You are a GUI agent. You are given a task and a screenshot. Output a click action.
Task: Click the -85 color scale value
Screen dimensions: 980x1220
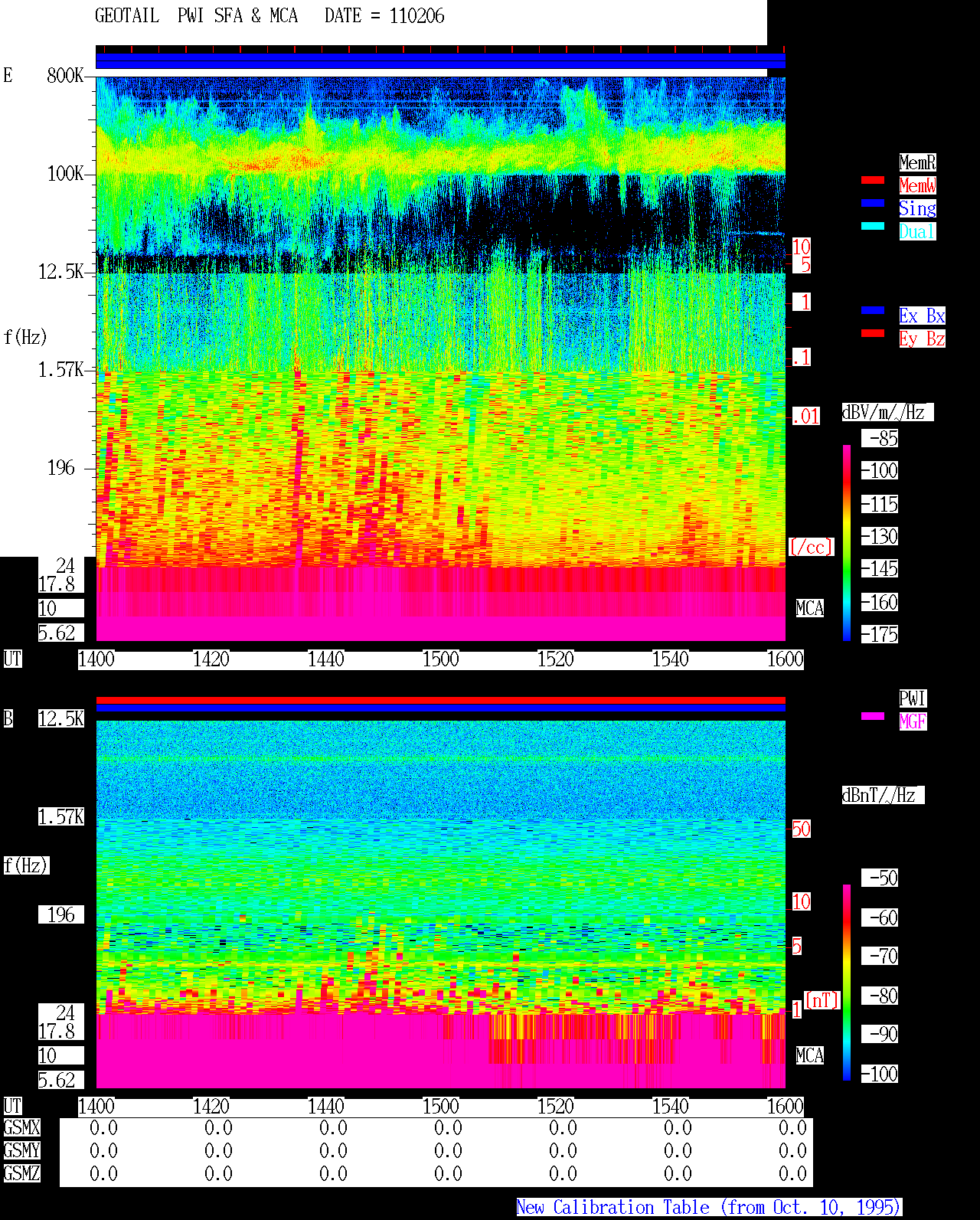880,438
